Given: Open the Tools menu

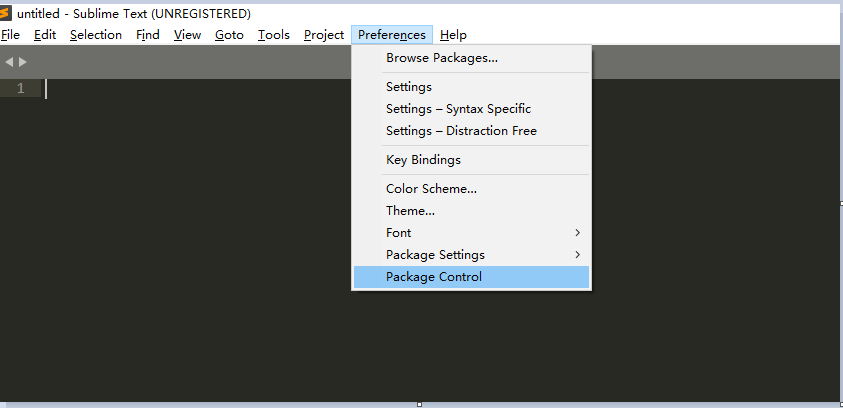Looking at the screenshot, I should tap(273, 35).
